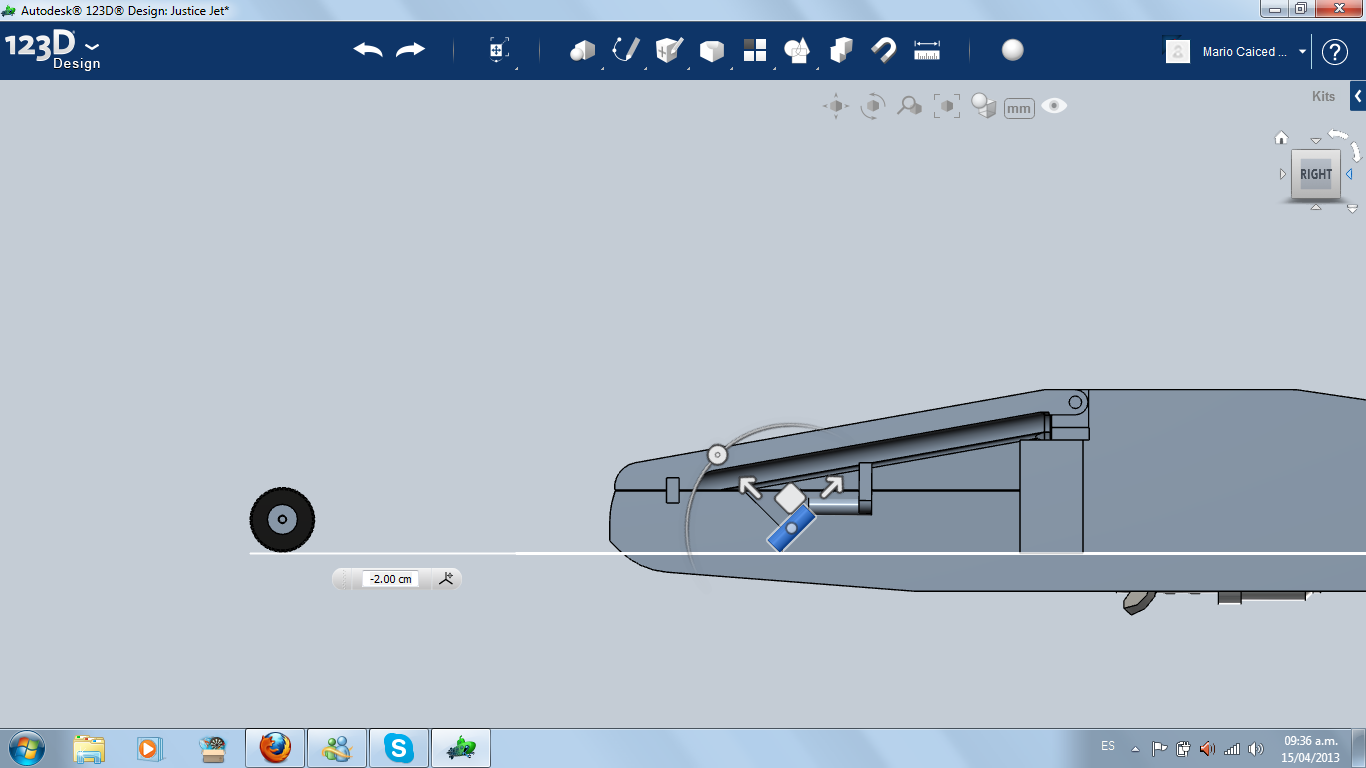
Task: Open Windows Live Messenger from taskbar
Action: tap(337, 748)
